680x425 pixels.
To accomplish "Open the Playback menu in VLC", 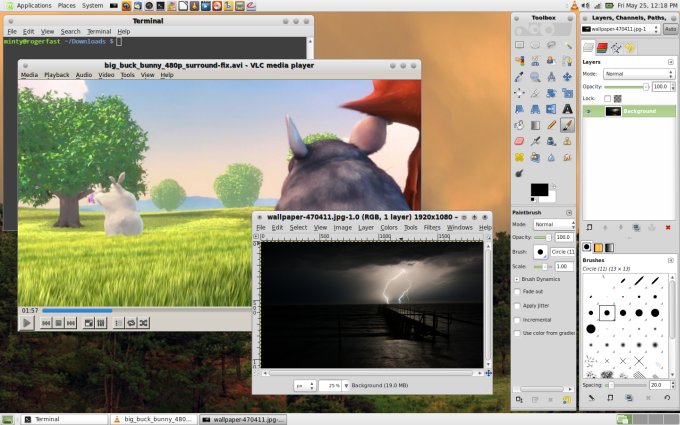I will (x=57, y=75).
